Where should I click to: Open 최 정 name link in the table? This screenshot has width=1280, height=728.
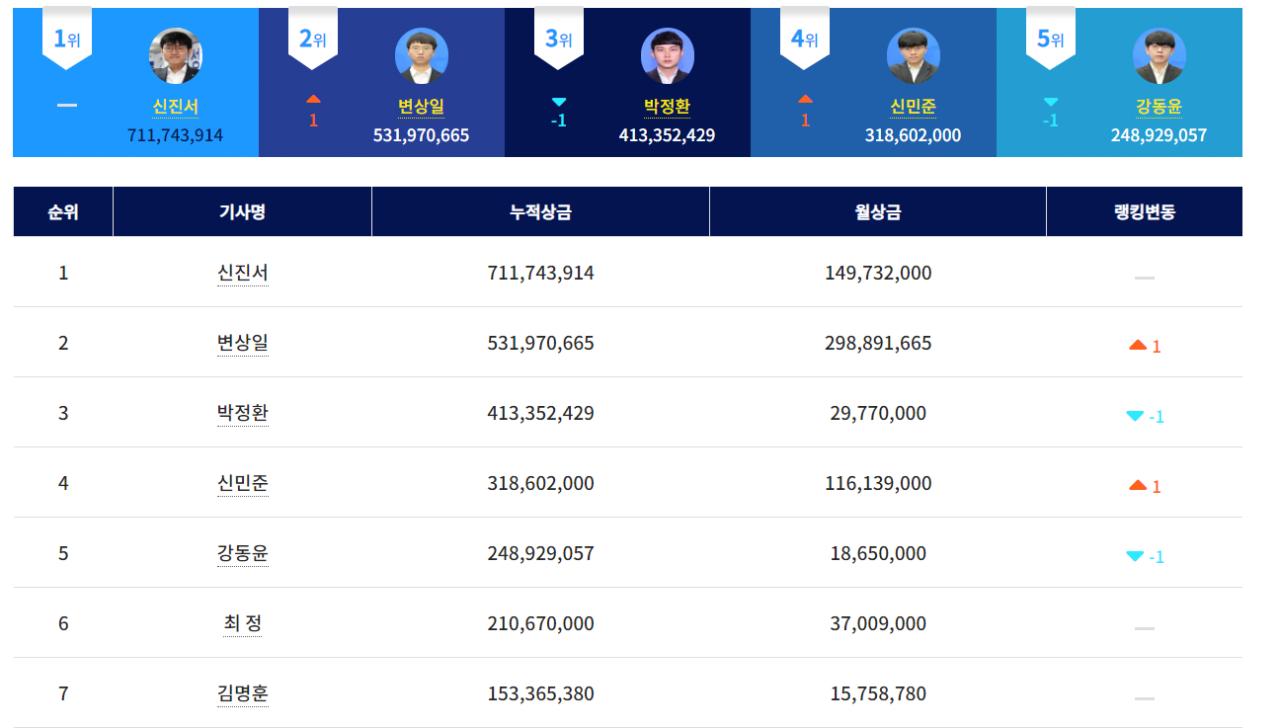tap(242, 624)
